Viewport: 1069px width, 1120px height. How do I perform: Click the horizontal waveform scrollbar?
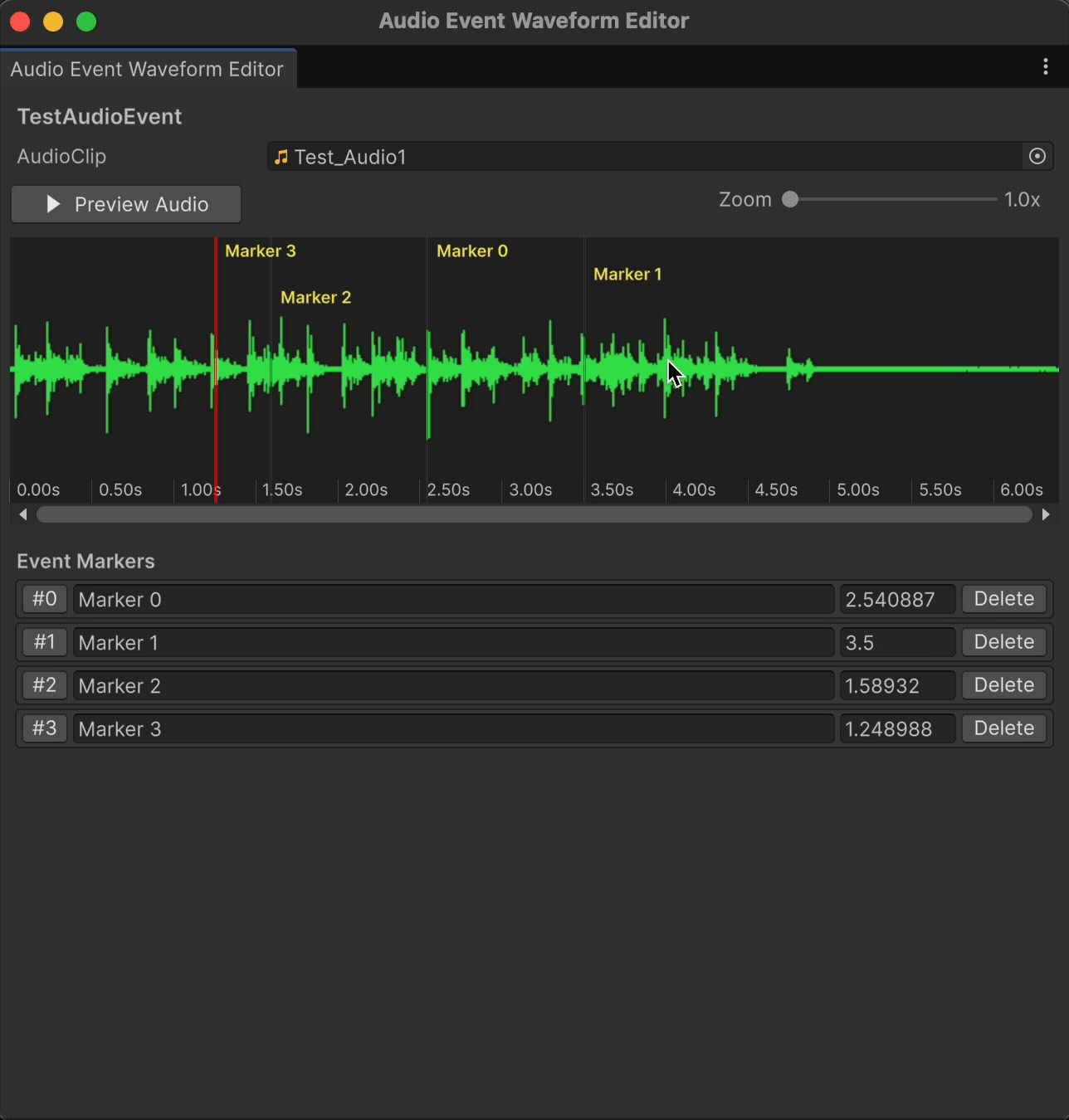pyautogui.click(x=534, y=514)
